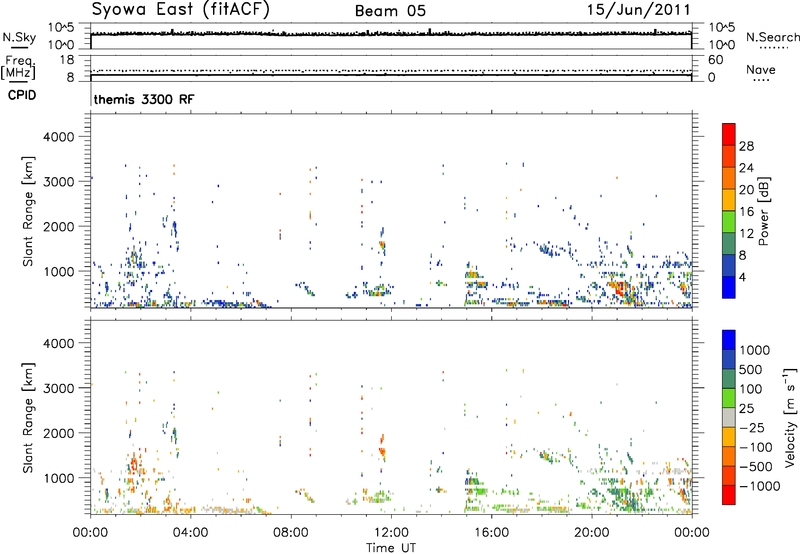Screen dimensions: 800x554
Task: Pick the yellow segment of power color bar
Action: (x=729, y=200)
